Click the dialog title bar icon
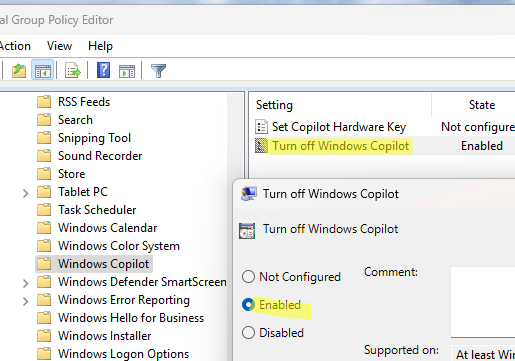This screenshot has height=361, width=515. pos(249,194)
